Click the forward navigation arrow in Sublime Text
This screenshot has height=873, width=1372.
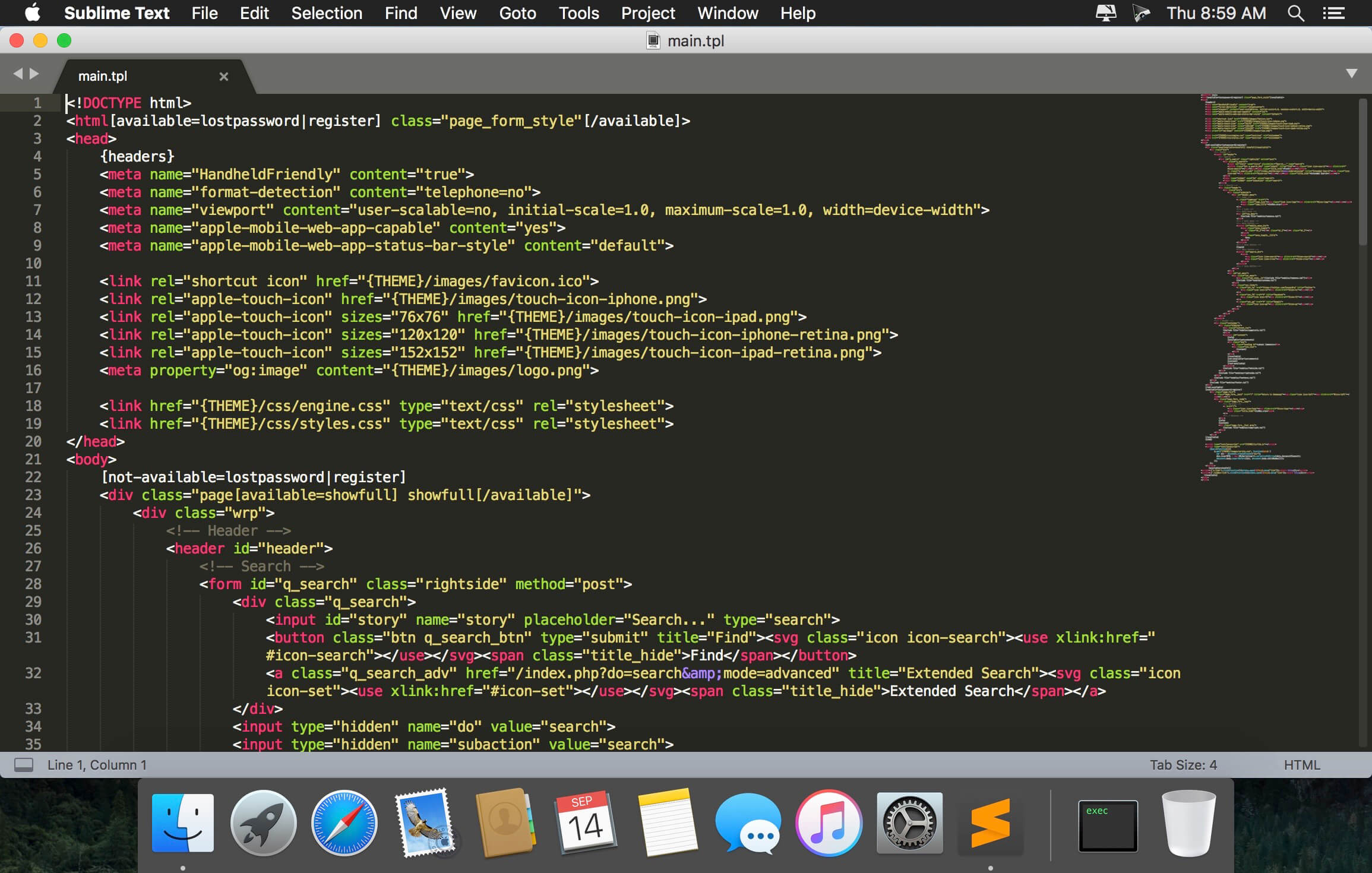pos(33,74)
